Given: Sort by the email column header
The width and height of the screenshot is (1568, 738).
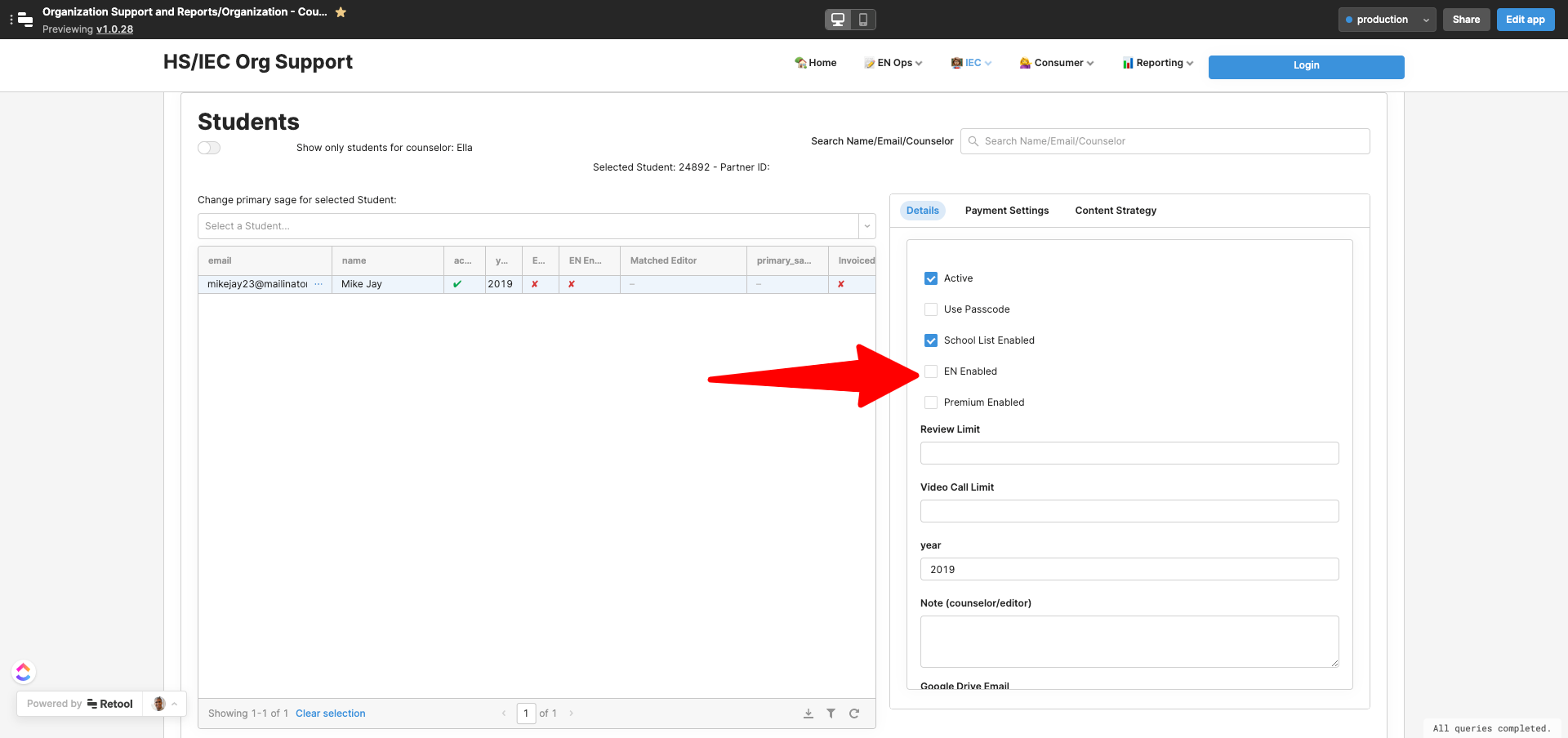Looking at the screenshot, I should point(265,261).
